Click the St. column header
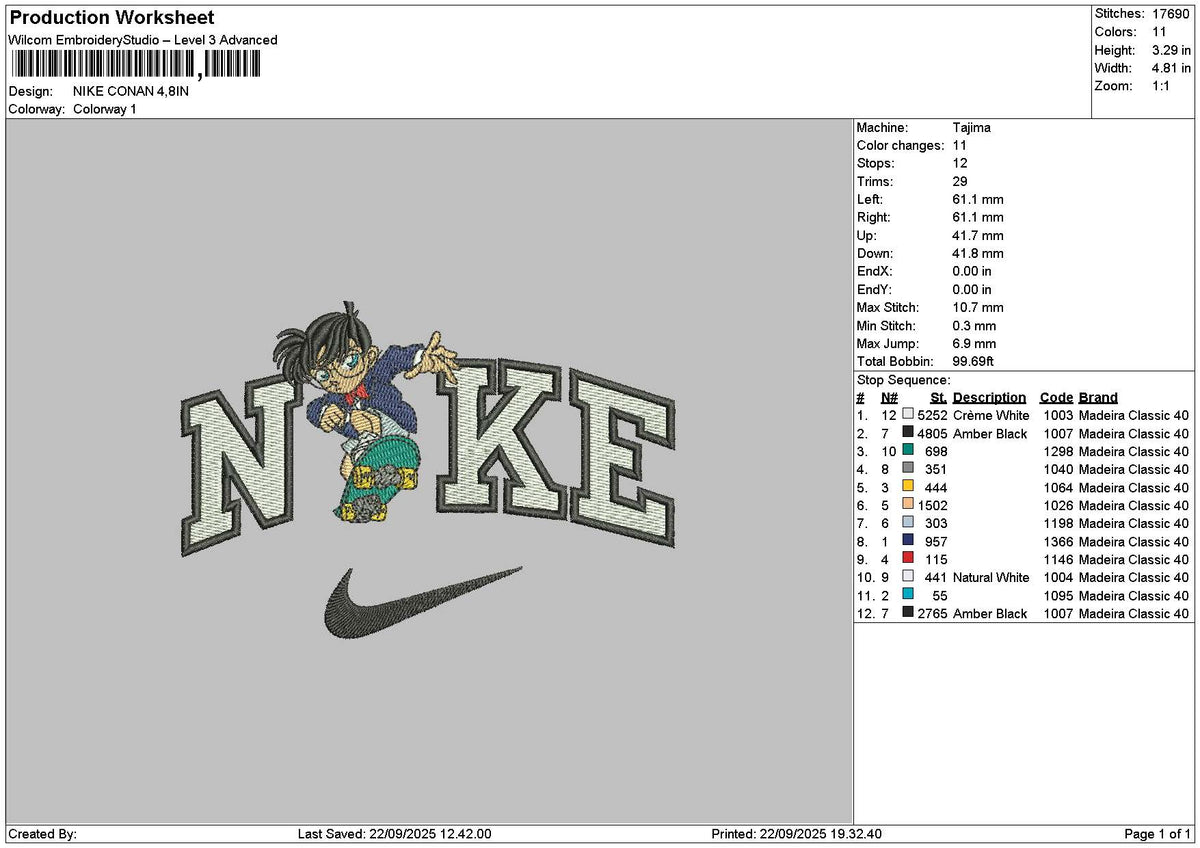The width and height of the screenshot is (1200, 848). (x=939, y=398)
